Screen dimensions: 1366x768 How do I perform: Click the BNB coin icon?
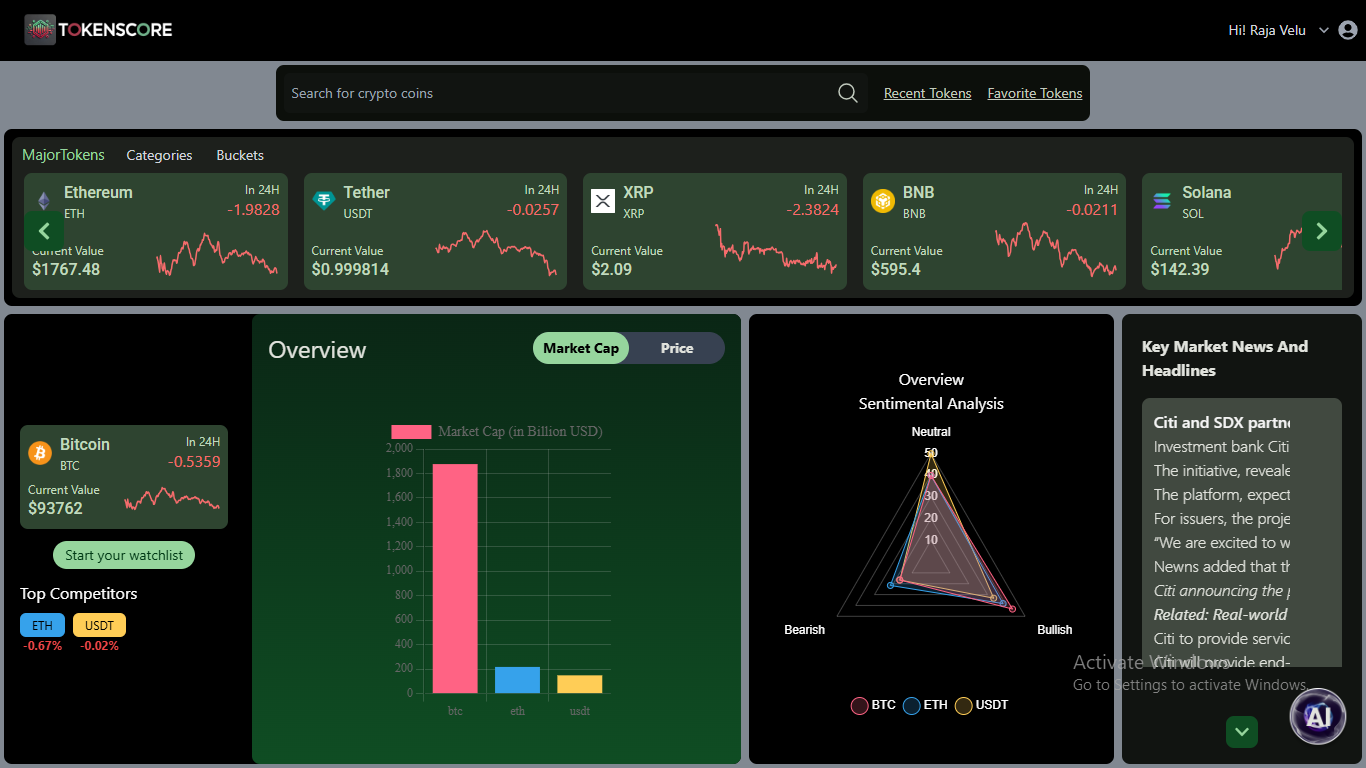click(x=882, y=201)
